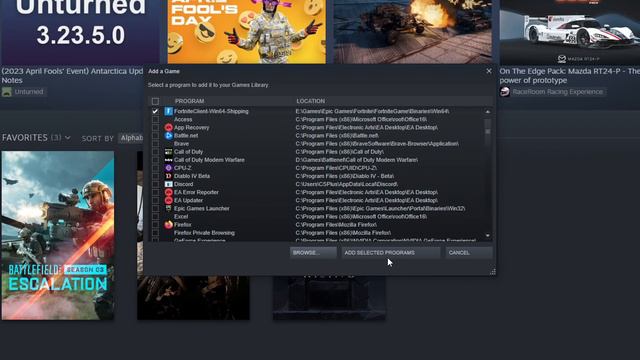
Task: Click the Firefox browser icon
Action: point(168,224)
